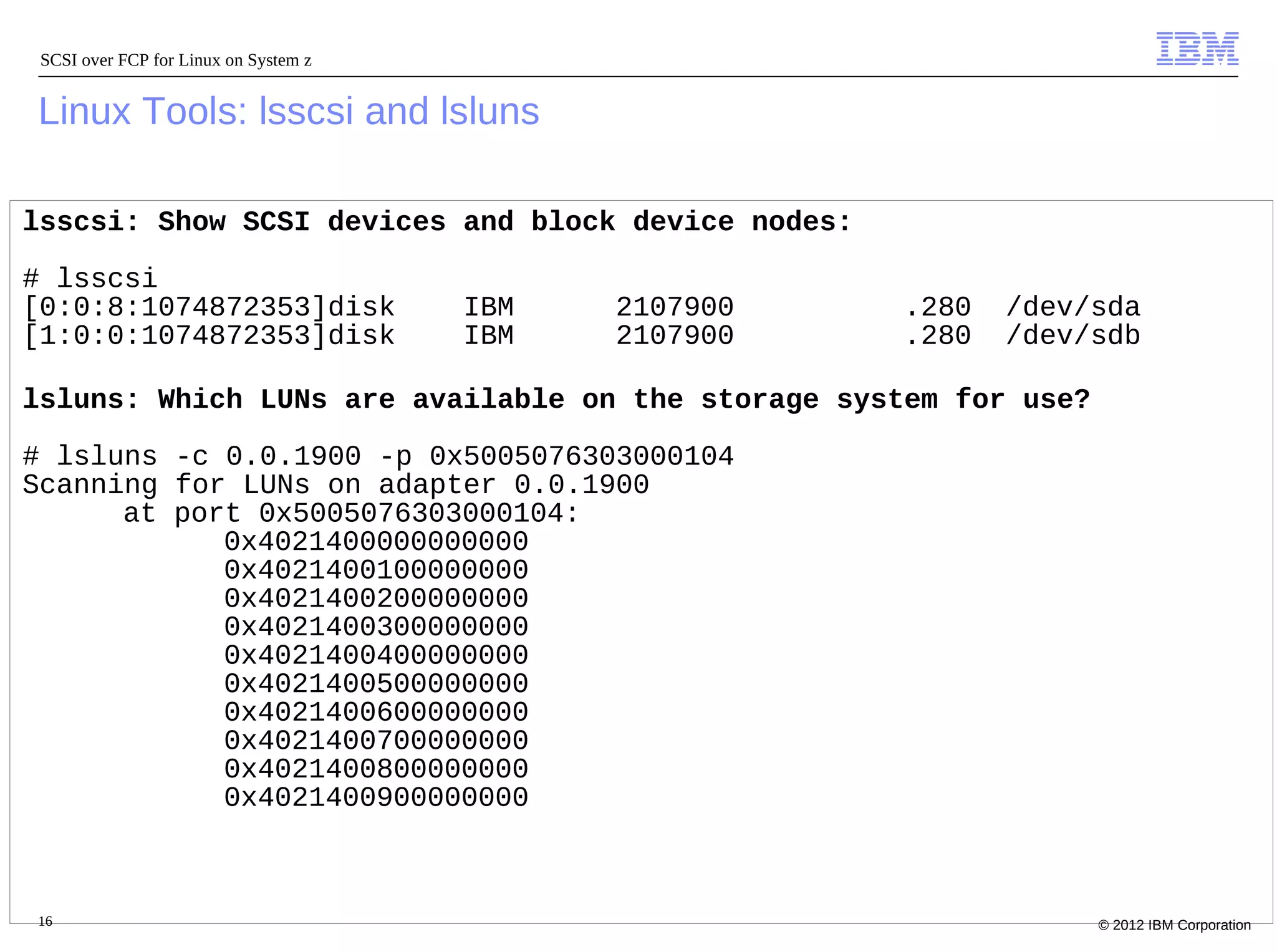Select LUN 0x4021400800000000
This screenshot has height=952, width=1277.
coord(377,769)
